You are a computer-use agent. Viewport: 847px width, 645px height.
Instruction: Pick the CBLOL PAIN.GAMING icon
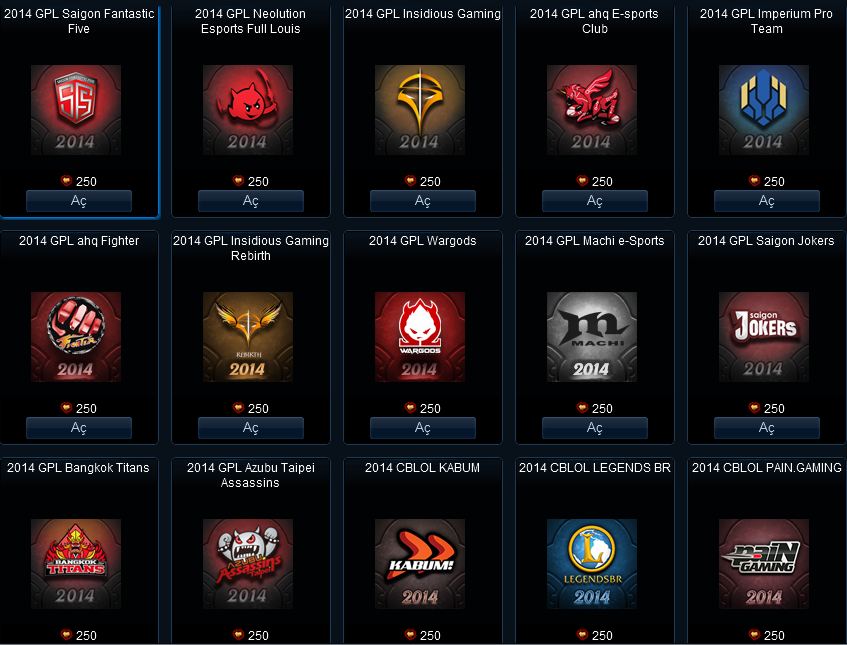pyautogui.click(x=764, y=564)
